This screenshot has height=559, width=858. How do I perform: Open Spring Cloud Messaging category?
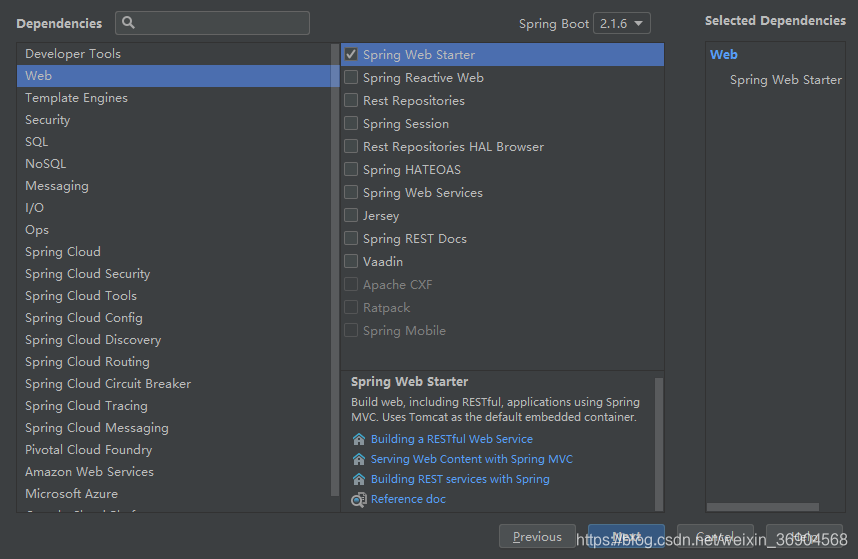174,427
